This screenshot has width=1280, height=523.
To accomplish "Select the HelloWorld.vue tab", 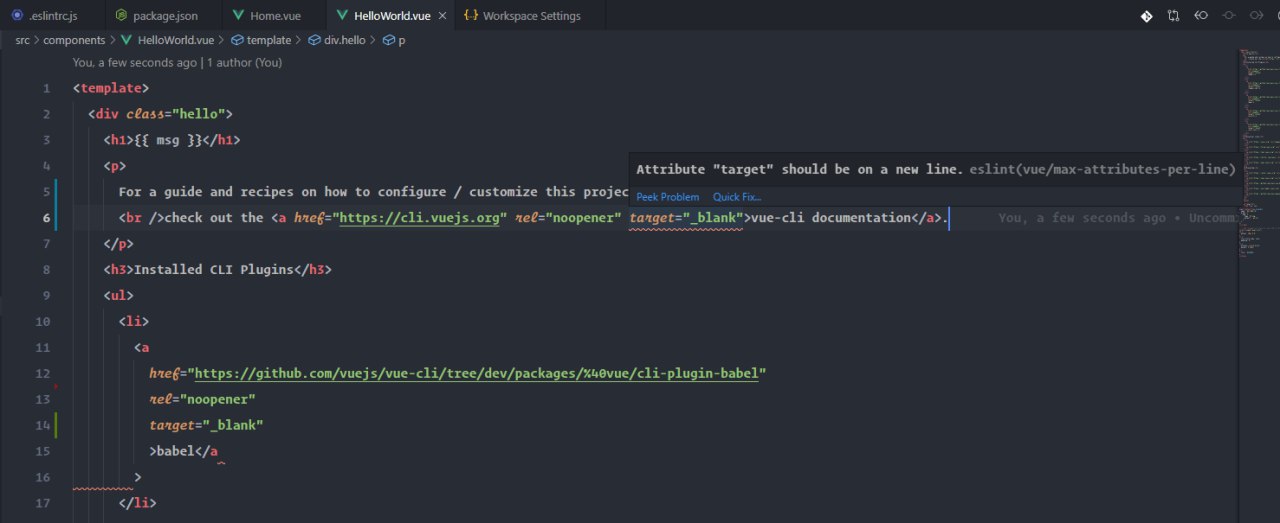I will coord(388,16).
